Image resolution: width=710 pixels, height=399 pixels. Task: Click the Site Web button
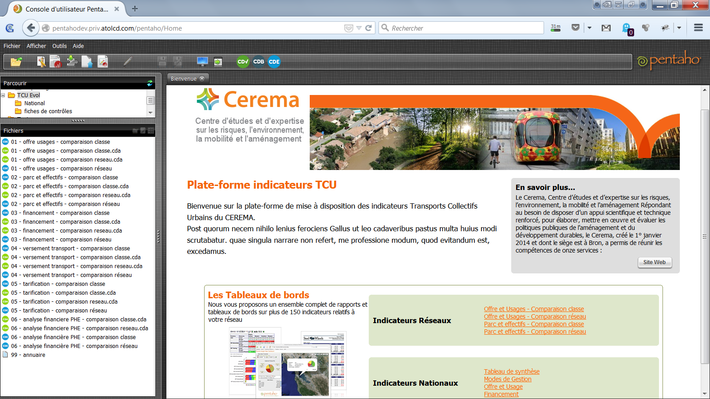(x=654, y=262)
